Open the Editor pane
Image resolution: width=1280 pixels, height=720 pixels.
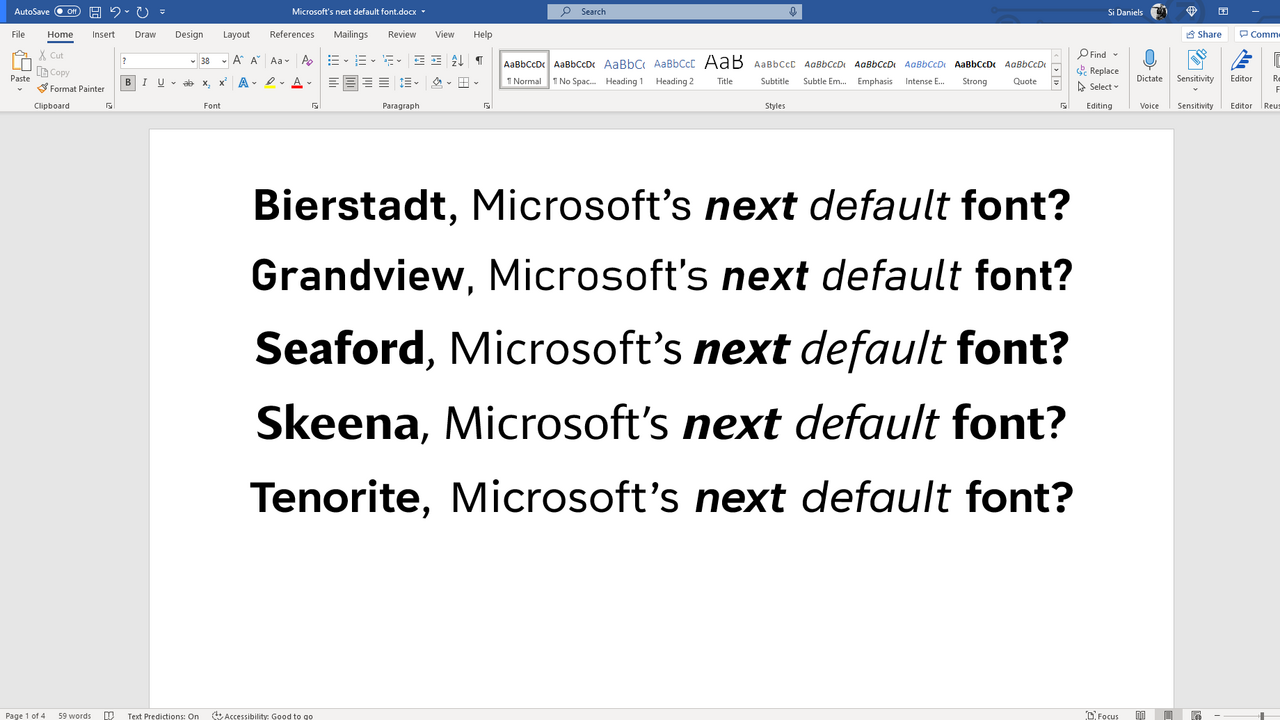(x=1241, y=67)
